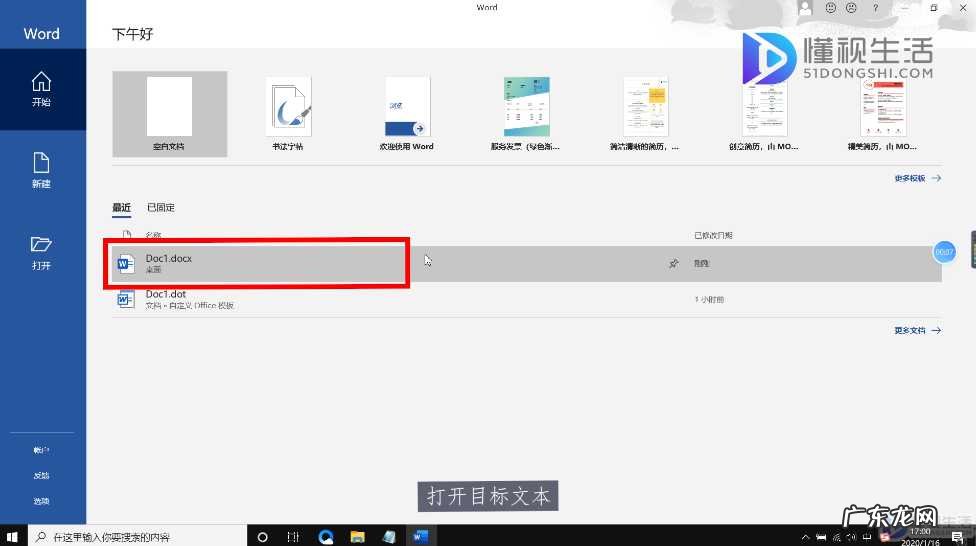Screen dimensions: 976x546
Task: Click the Word icon on the taskbar
Action: pyautogui.click(x=421, y=537)
